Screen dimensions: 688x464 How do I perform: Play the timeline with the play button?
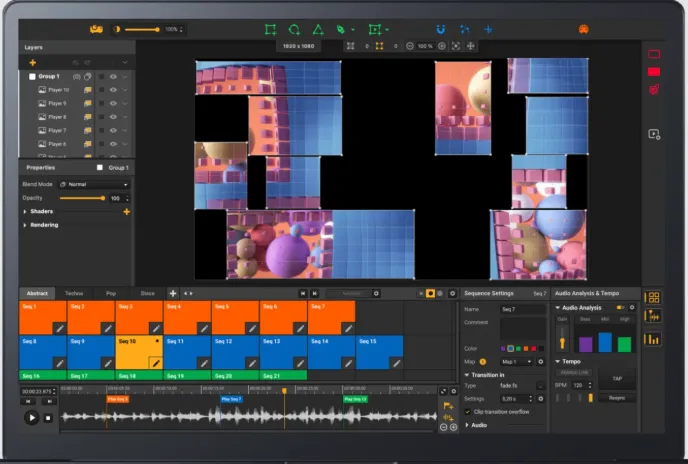(x=32, y=417)
